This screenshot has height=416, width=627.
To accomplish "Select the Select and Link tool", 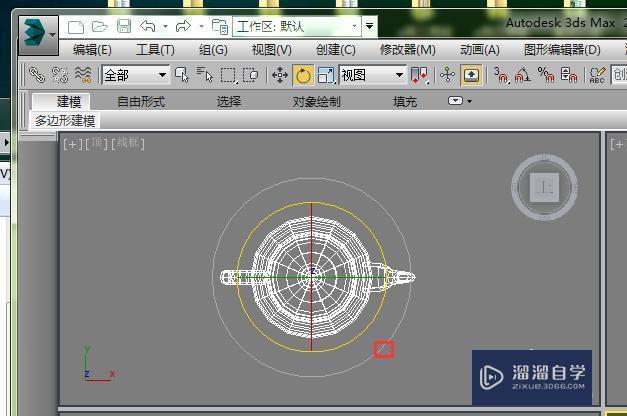I will click(x=37, y=75).
